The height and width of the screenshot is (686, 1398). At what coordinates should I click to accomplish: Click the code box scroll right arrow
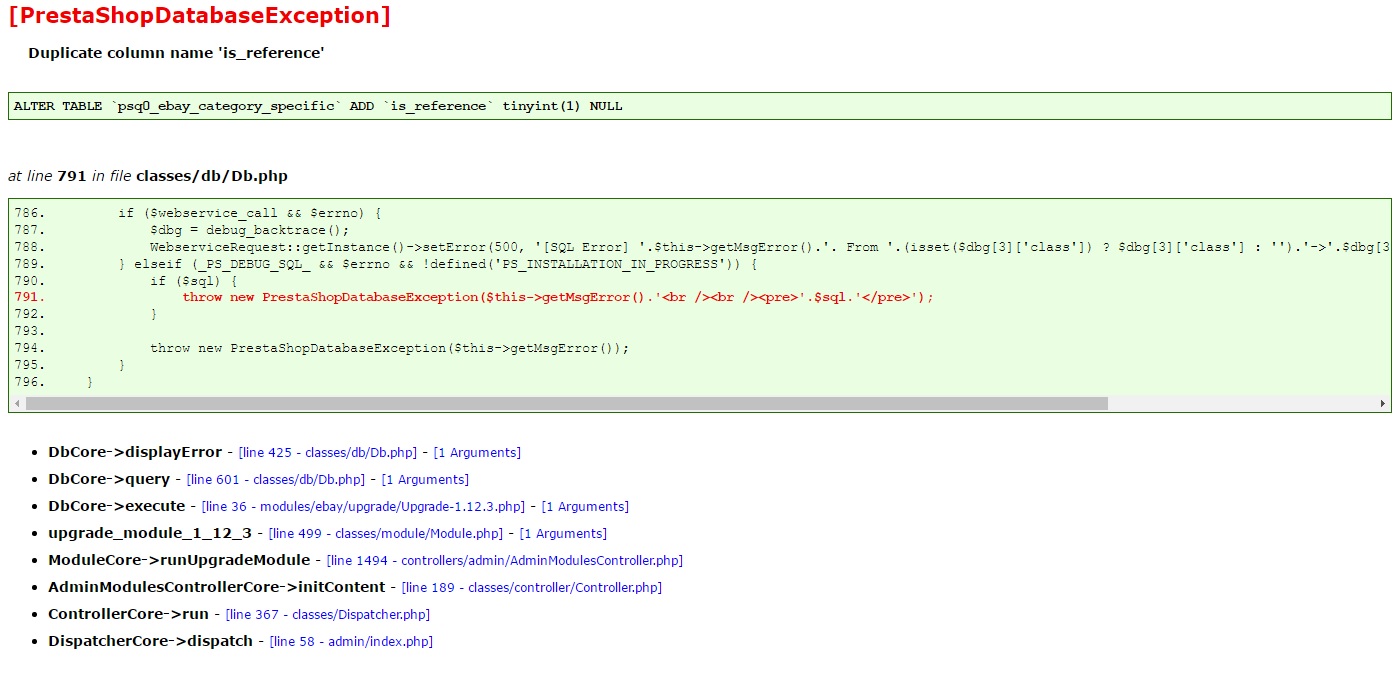[x=1383, y=404]
